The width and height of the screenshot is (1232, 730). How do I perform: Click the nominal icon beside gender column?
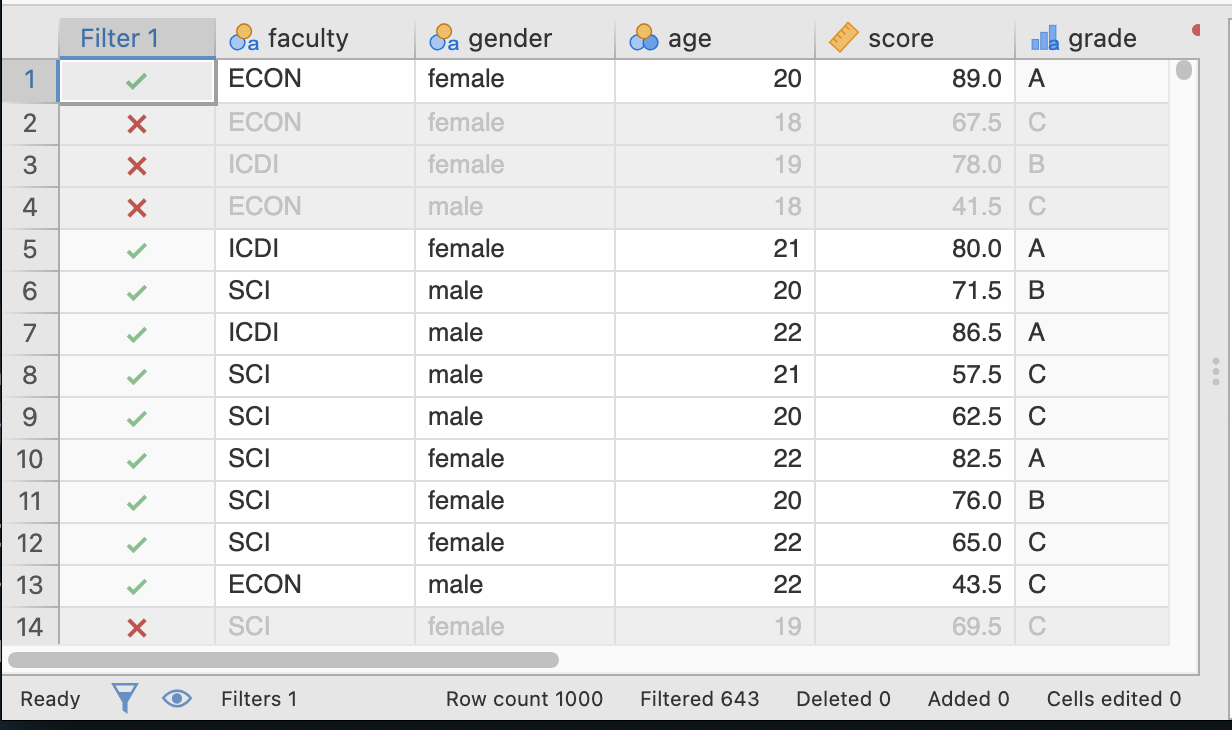pyautogui.click(x=444, y=39)
